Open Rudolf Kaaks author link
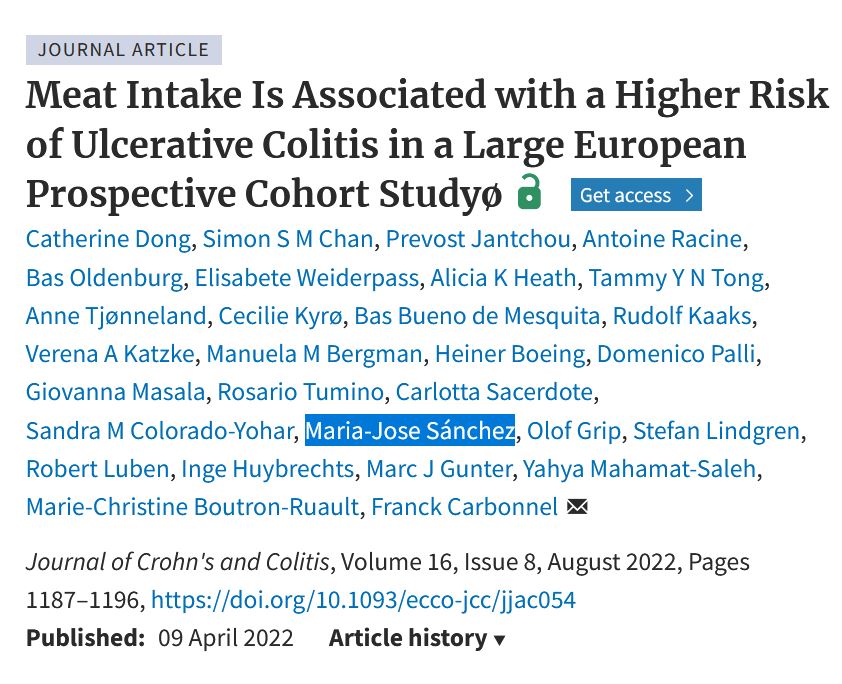 pyautogui.click(x=683, y=316)
